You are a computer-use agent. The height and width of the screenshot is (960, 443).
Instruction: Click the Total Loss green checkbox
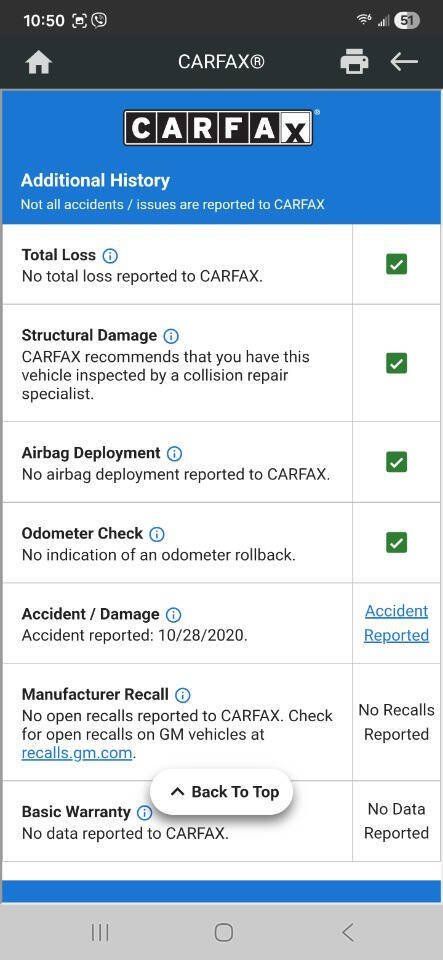[396, 264]
